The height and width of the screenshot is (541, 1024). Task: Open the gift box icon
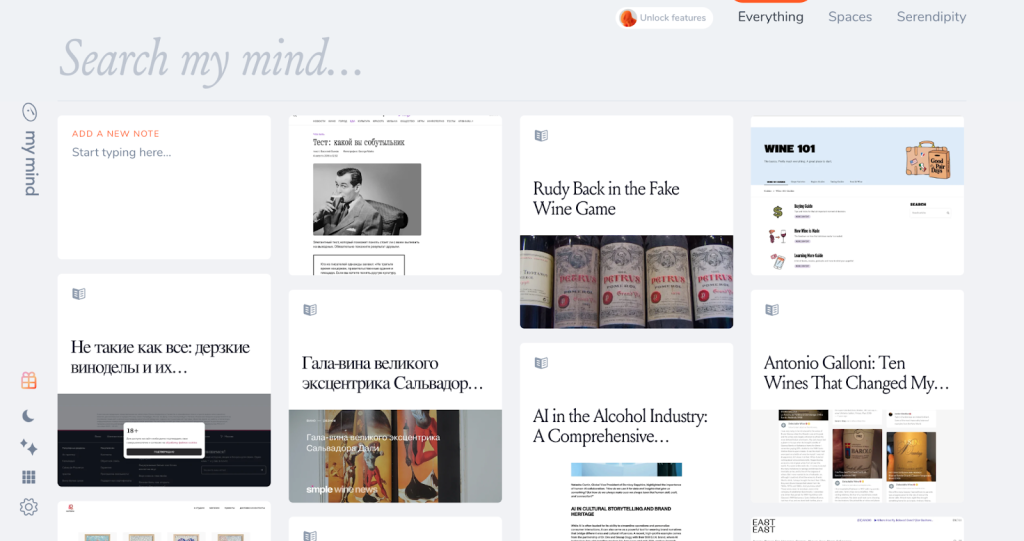pos(29,380)
